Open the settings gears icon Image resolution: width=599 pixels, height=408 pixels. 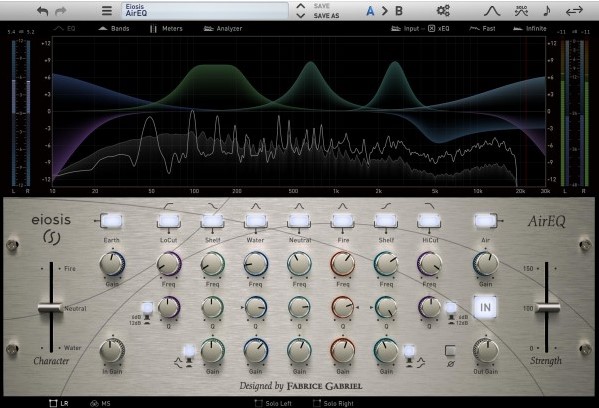coord(443,11)
